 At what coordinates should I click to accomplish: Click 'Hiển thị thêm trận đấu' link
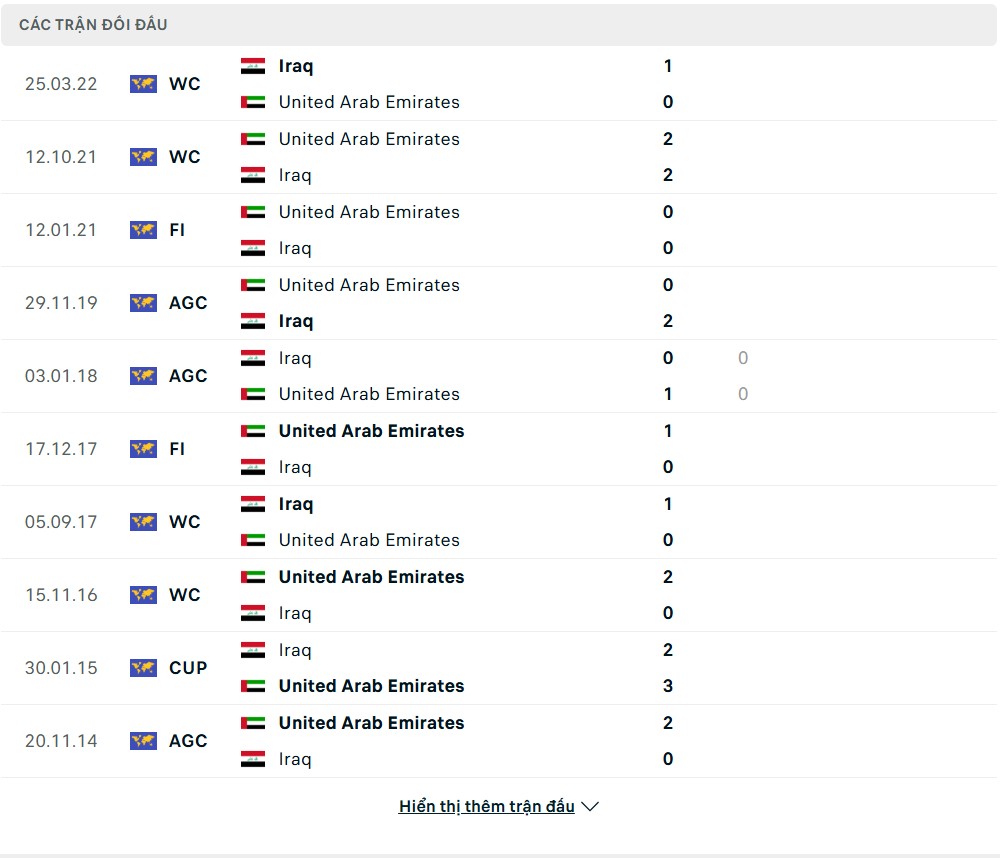(x=486, y=806)
